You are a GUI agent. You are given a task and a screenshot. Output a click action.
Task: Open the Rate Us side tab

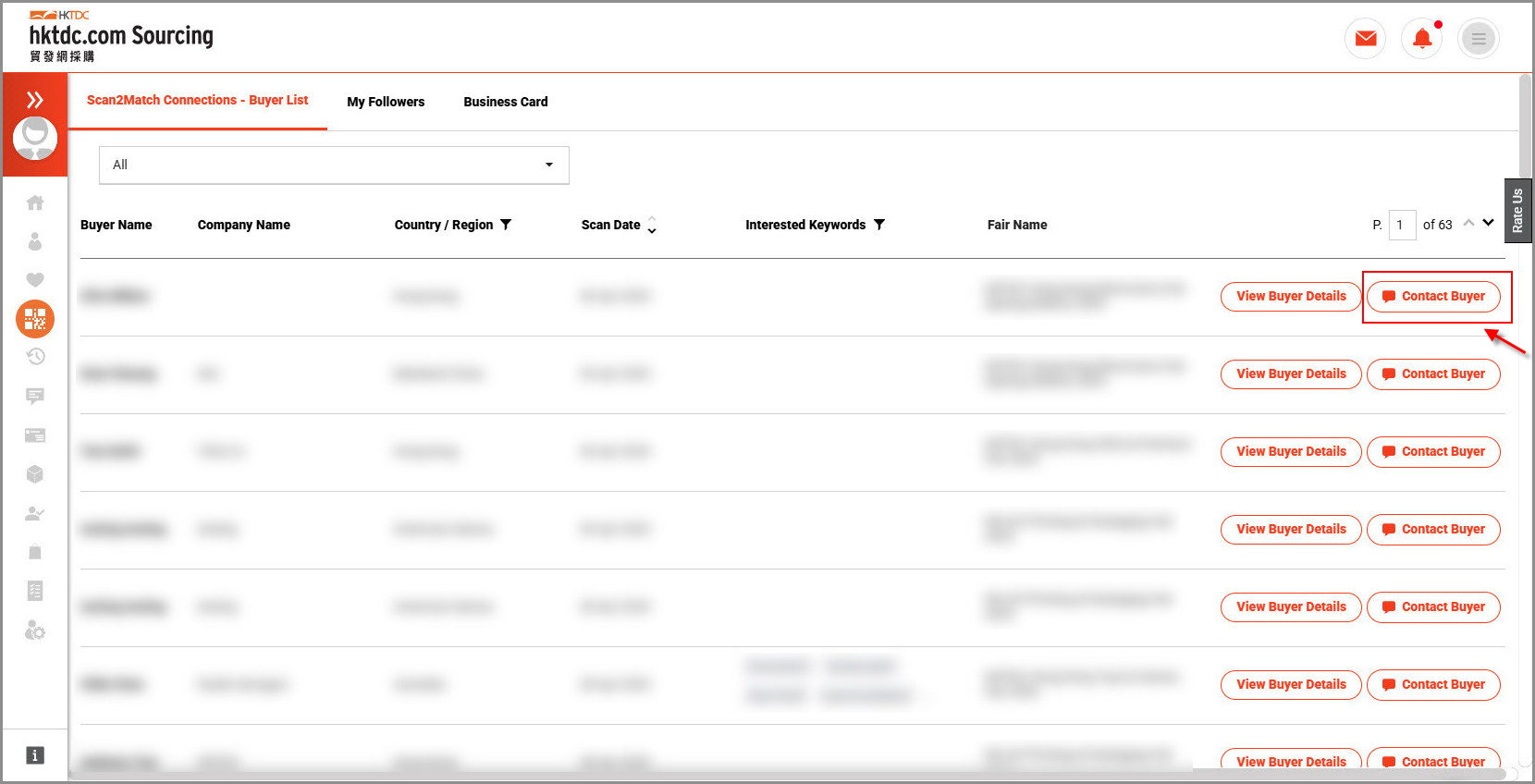[1517, 211]
